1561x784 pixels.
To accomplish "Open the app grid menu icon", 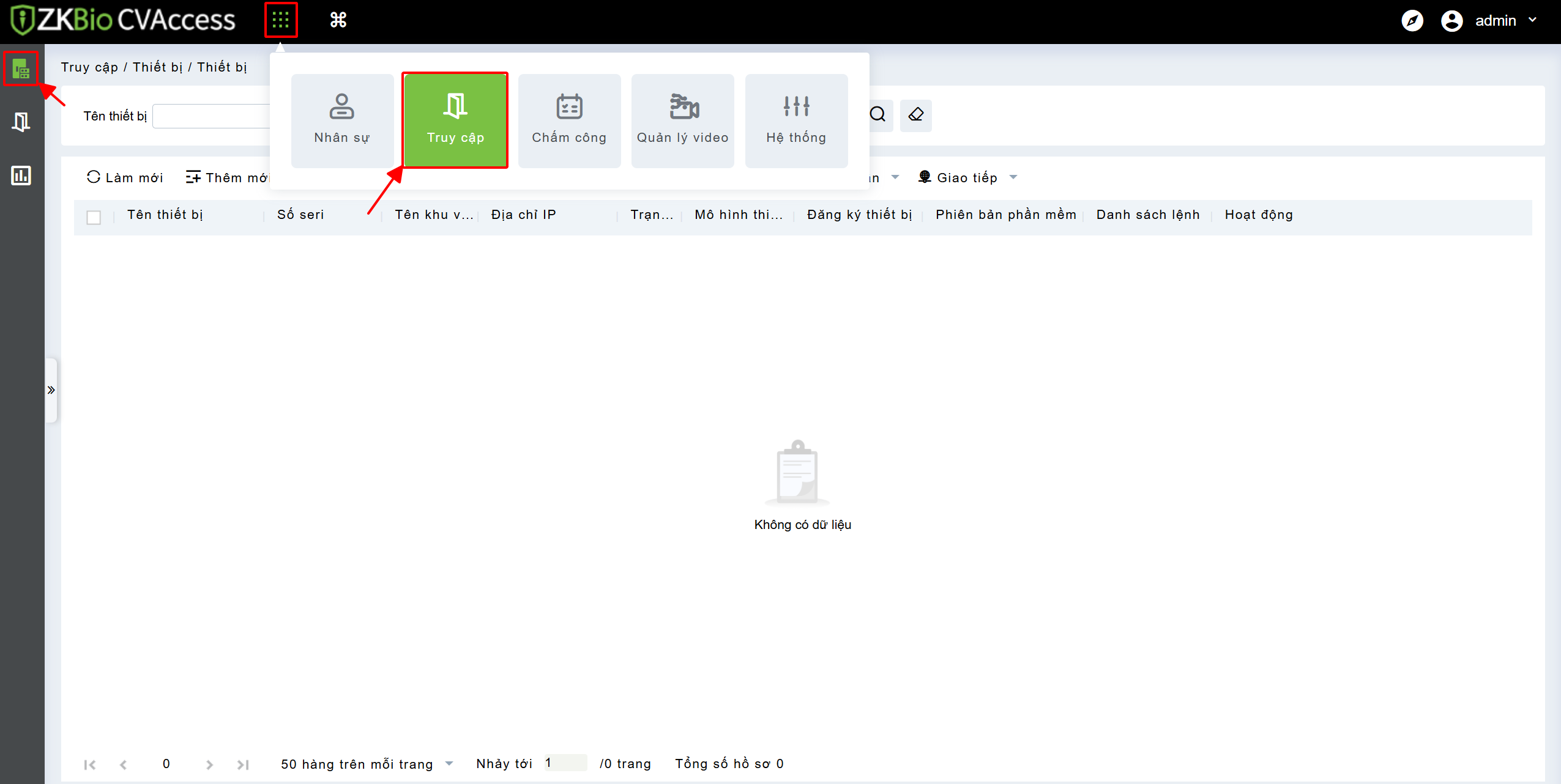I will click(280, 20).
